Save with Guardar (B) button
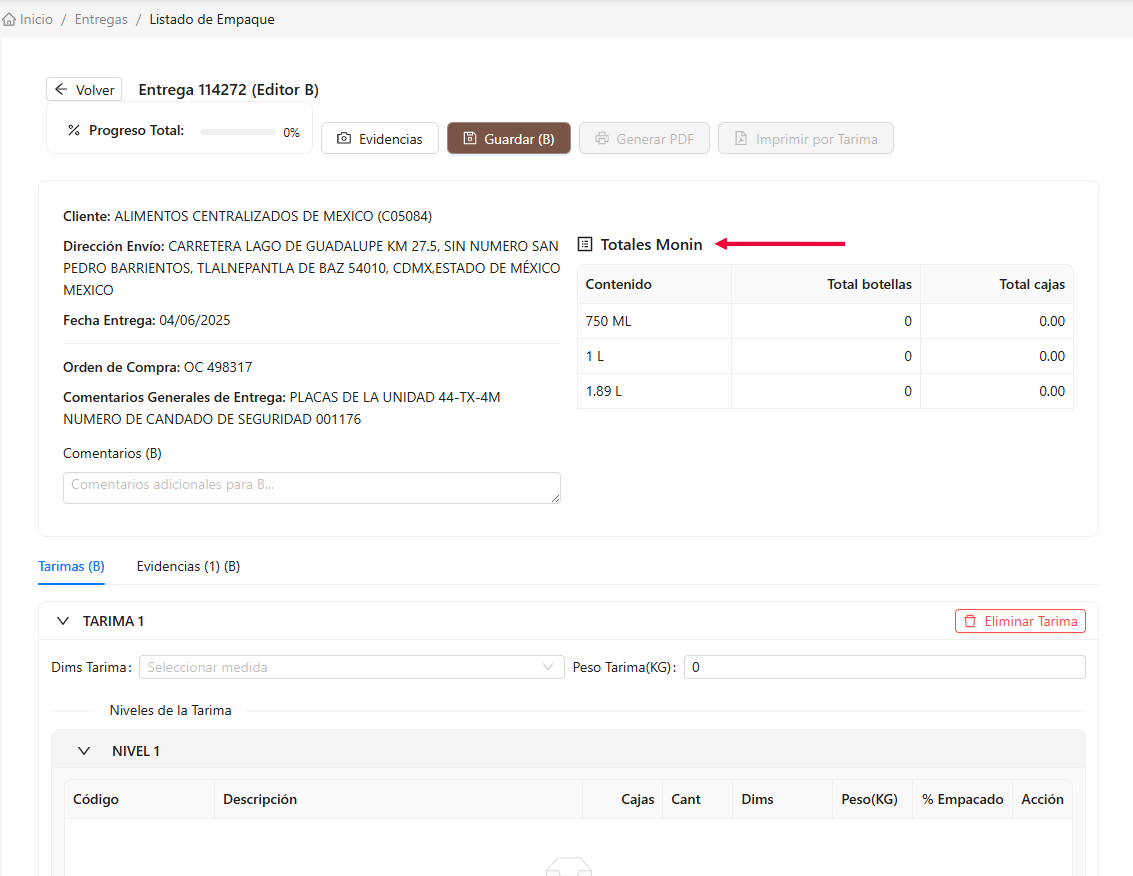The width and height of the screenshot is (1133, 876). point(509,139)
